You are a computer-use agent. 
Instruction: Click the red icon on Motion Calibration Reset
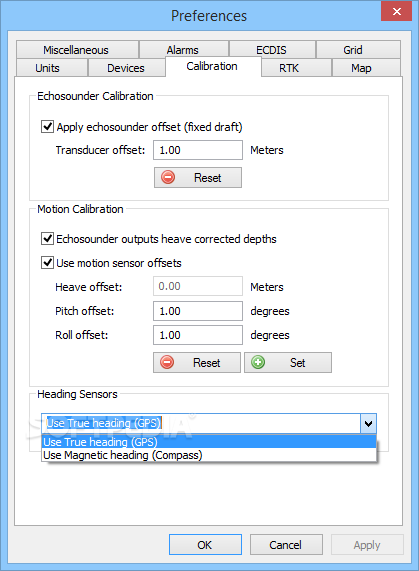[167, 362]
